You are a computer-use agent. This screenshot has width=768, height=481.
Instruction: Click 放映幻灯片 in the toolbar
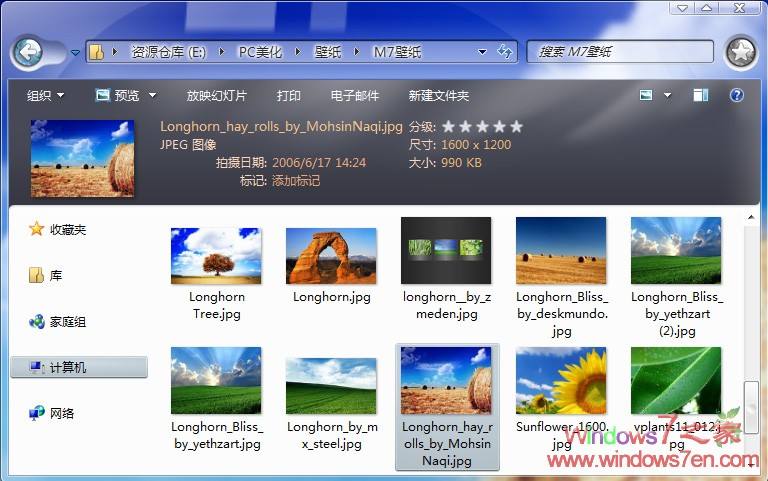tap(216, 96)
